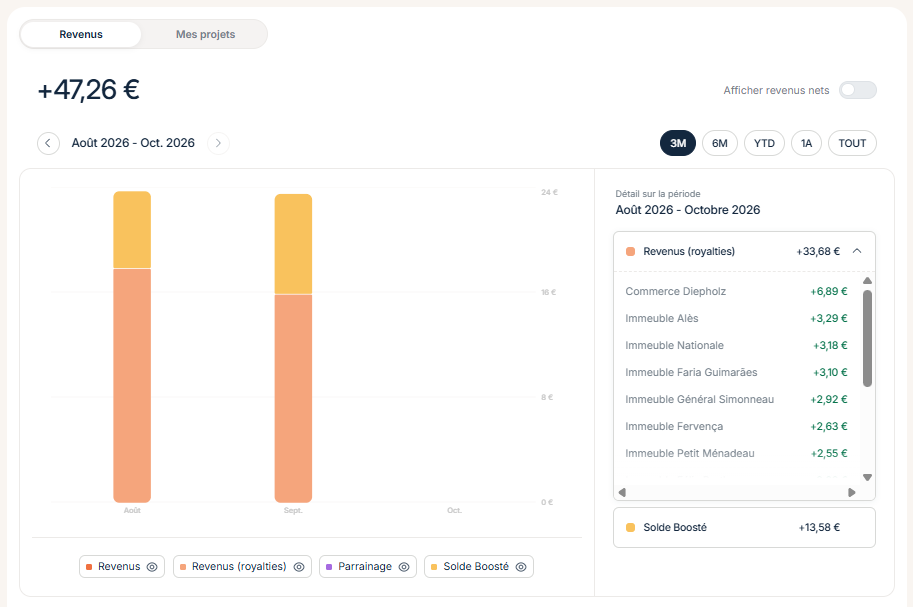The width and height of the screenshot is (913, 607).
Task: Select the YTD time range
Action: (x=764, y=143)
